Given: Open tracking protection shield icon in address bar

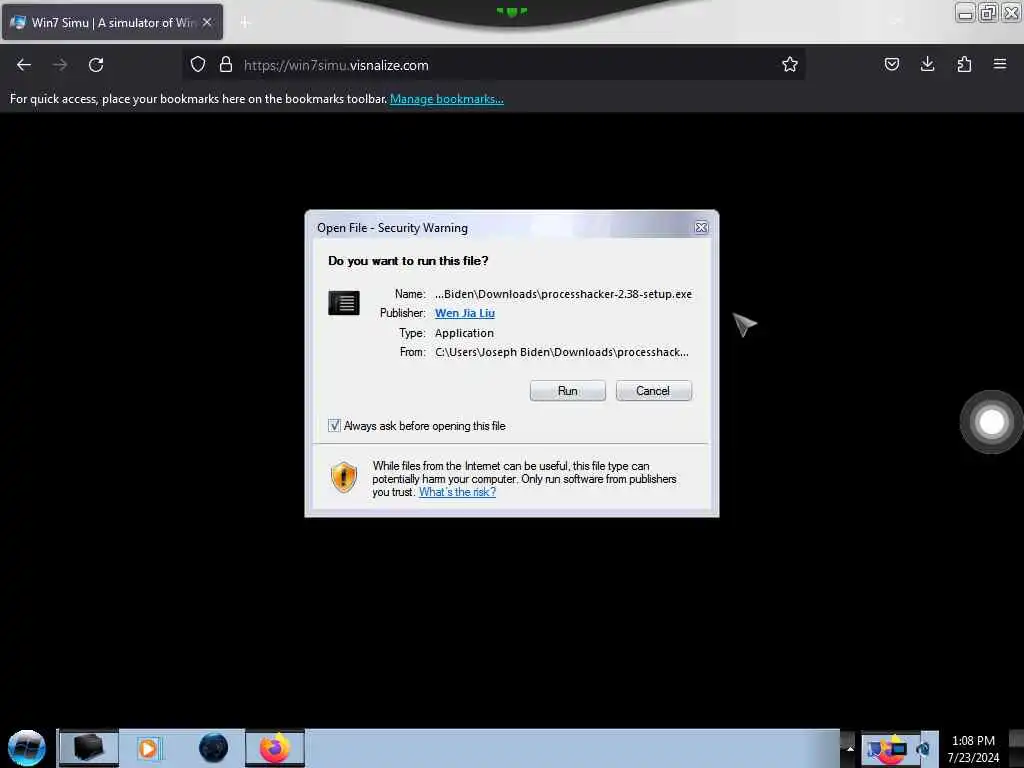Looking at the screenshot, I should click(198, 64).
